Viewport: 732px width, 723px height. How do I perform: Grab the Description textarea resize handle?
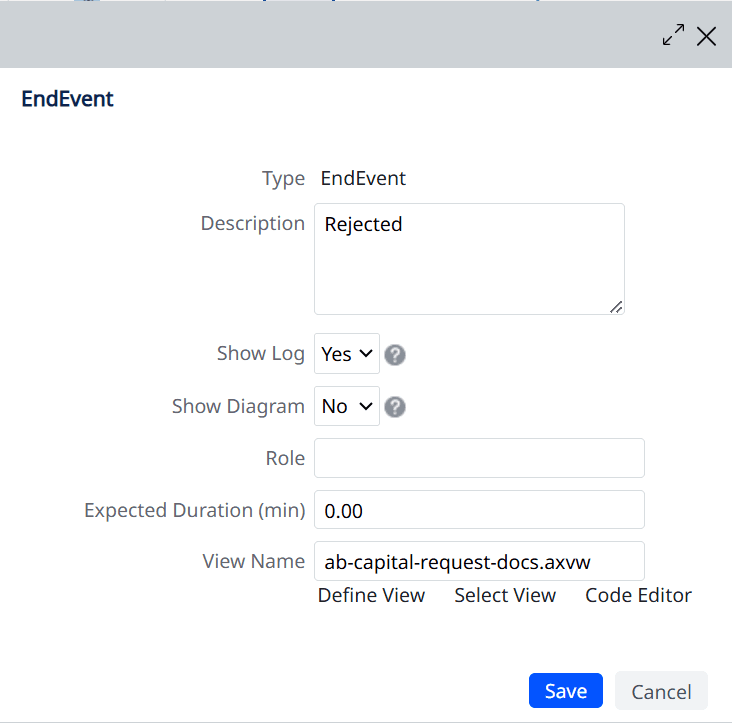[x=616, y=307]
